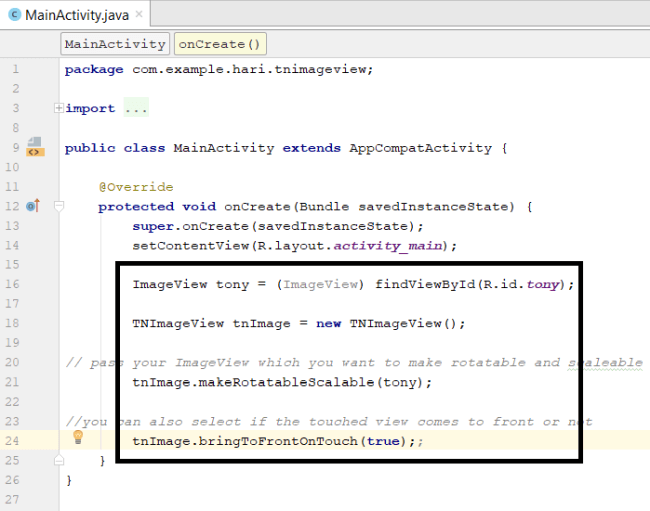Click the AppCompatActivity class name

420,148
